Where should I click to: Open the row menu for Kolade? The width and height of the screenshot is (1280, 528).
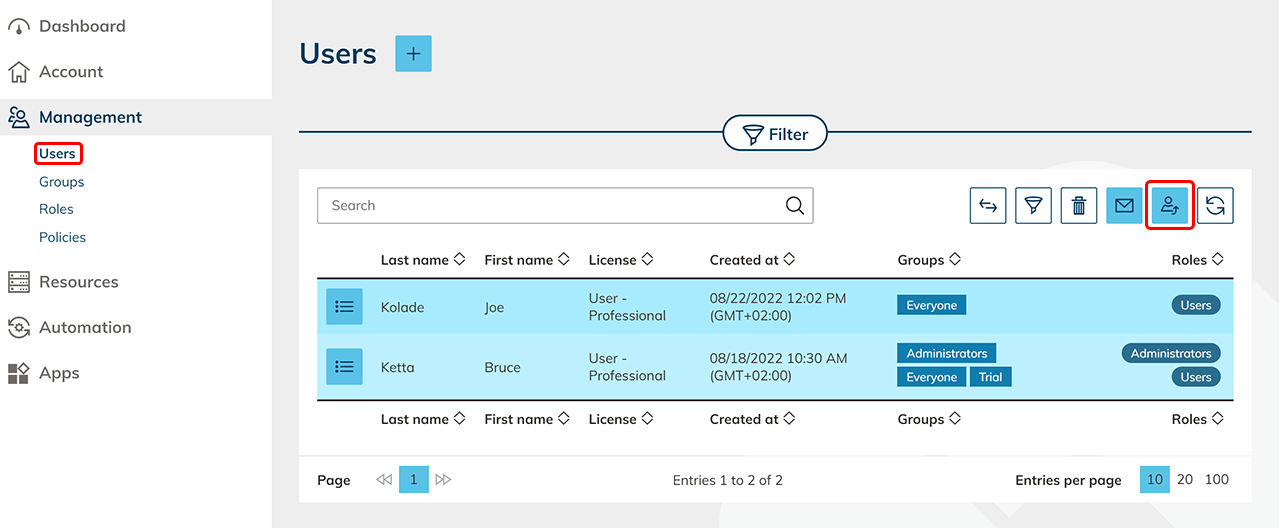click(344, 307)
